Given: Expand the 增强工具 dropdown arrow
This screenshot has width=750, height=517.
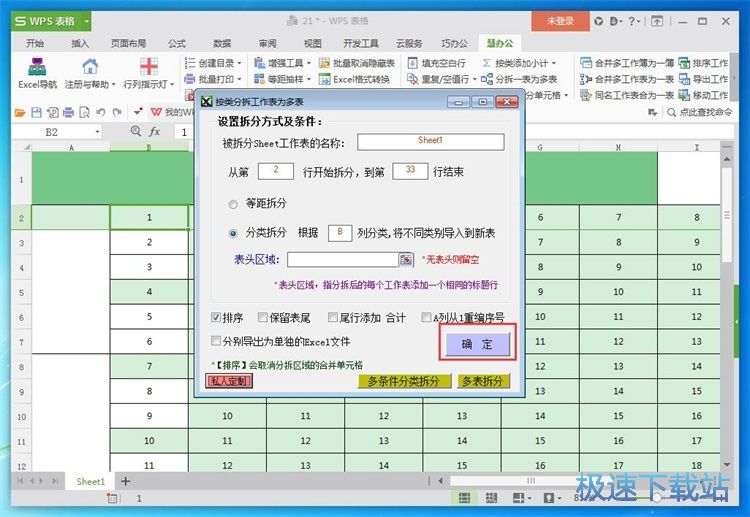Looking at the screenshot, I should tap(309, 63).
